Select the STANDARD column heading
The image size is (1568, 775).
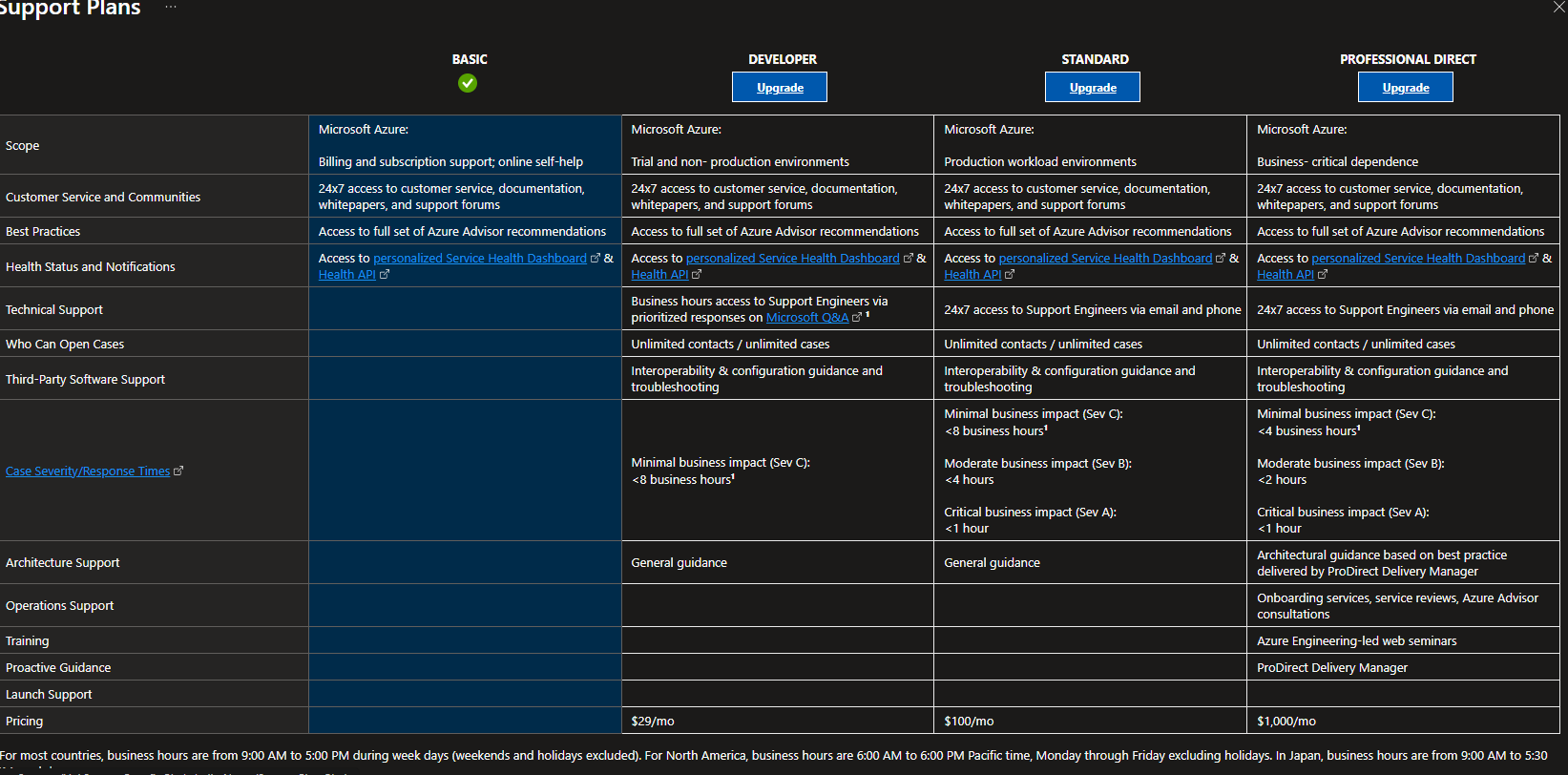pyautogui.click(x=1095, y=59)
